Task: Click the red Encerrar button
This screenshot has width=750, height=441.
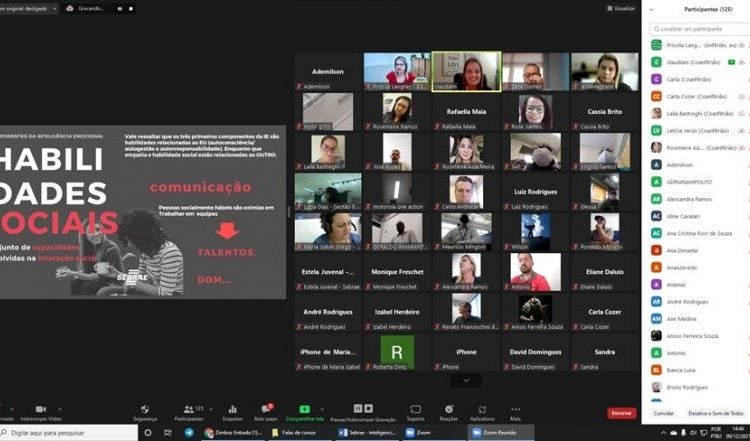Action: [622, 412]
